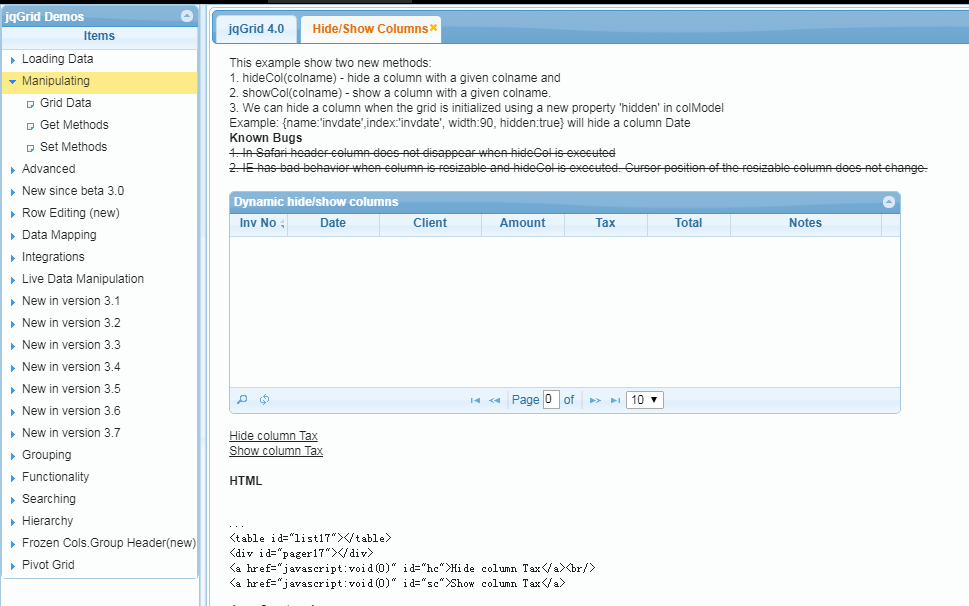
Task: Click the Dynamic hide/show columns title
Action: tap(316, 202)
